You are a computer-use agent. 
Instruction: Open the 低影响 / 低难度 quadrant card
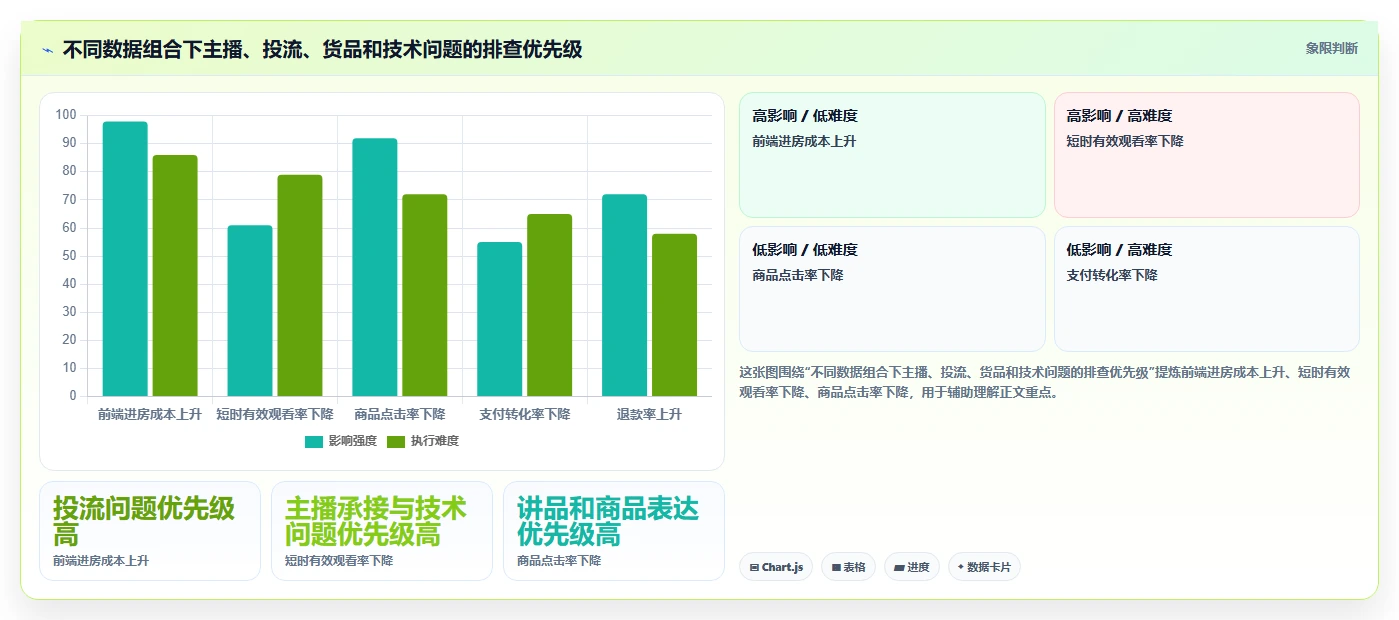pyautogui.click(x=892, y=289)
